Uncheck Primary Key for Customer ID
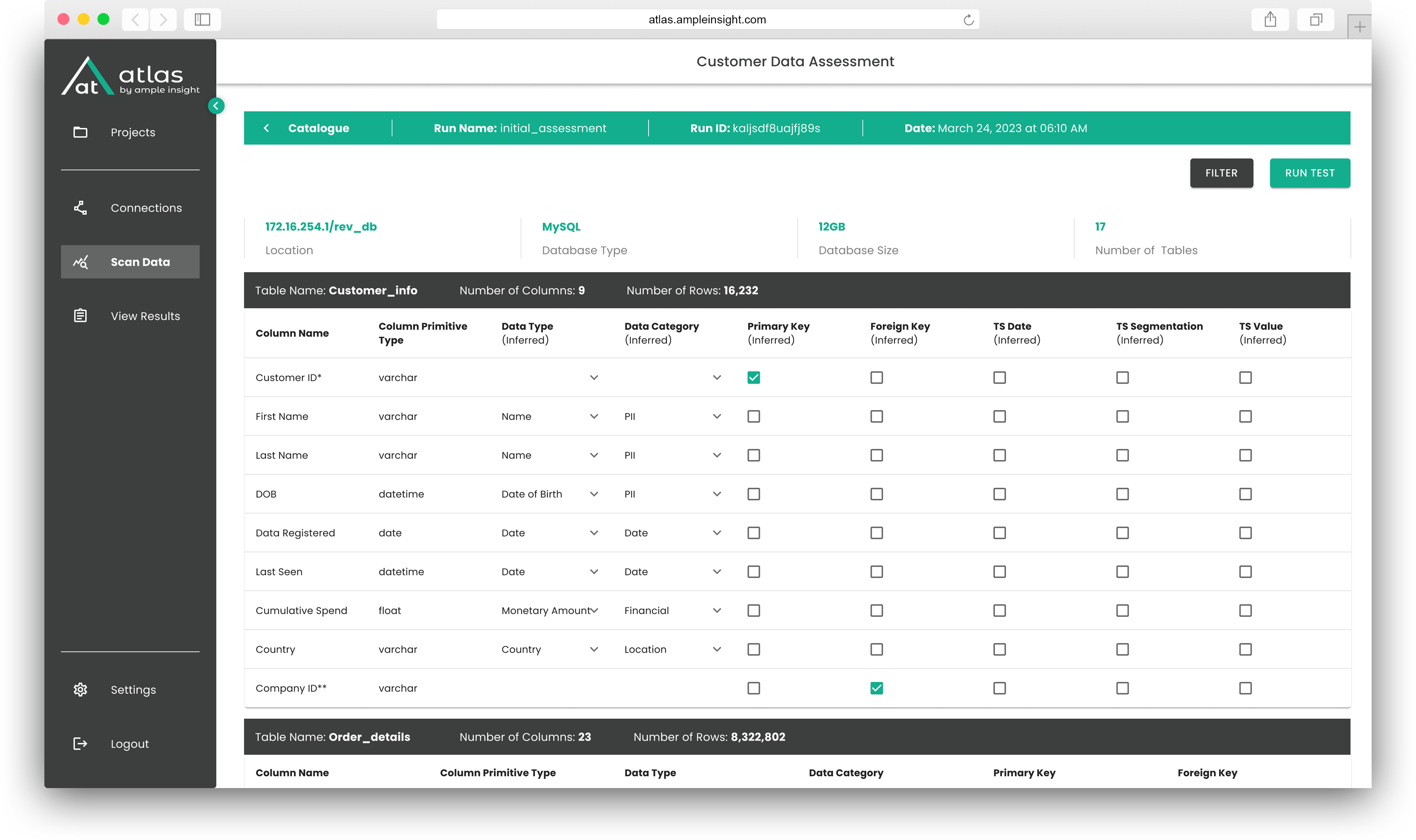 753,378
